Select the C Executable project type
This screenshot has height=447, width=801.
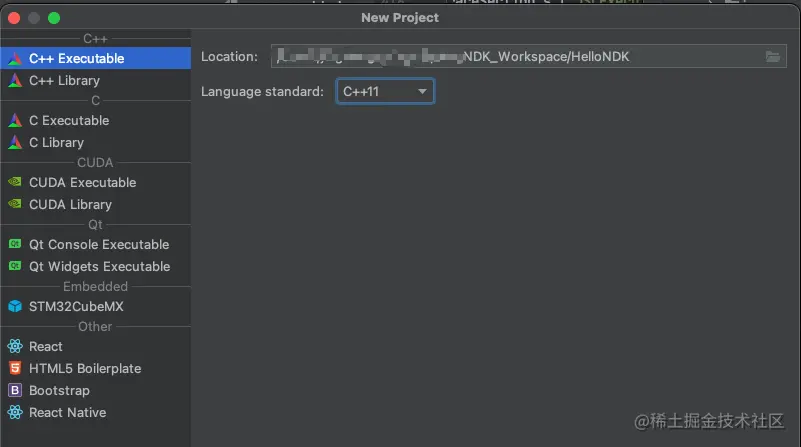point(96,121)
